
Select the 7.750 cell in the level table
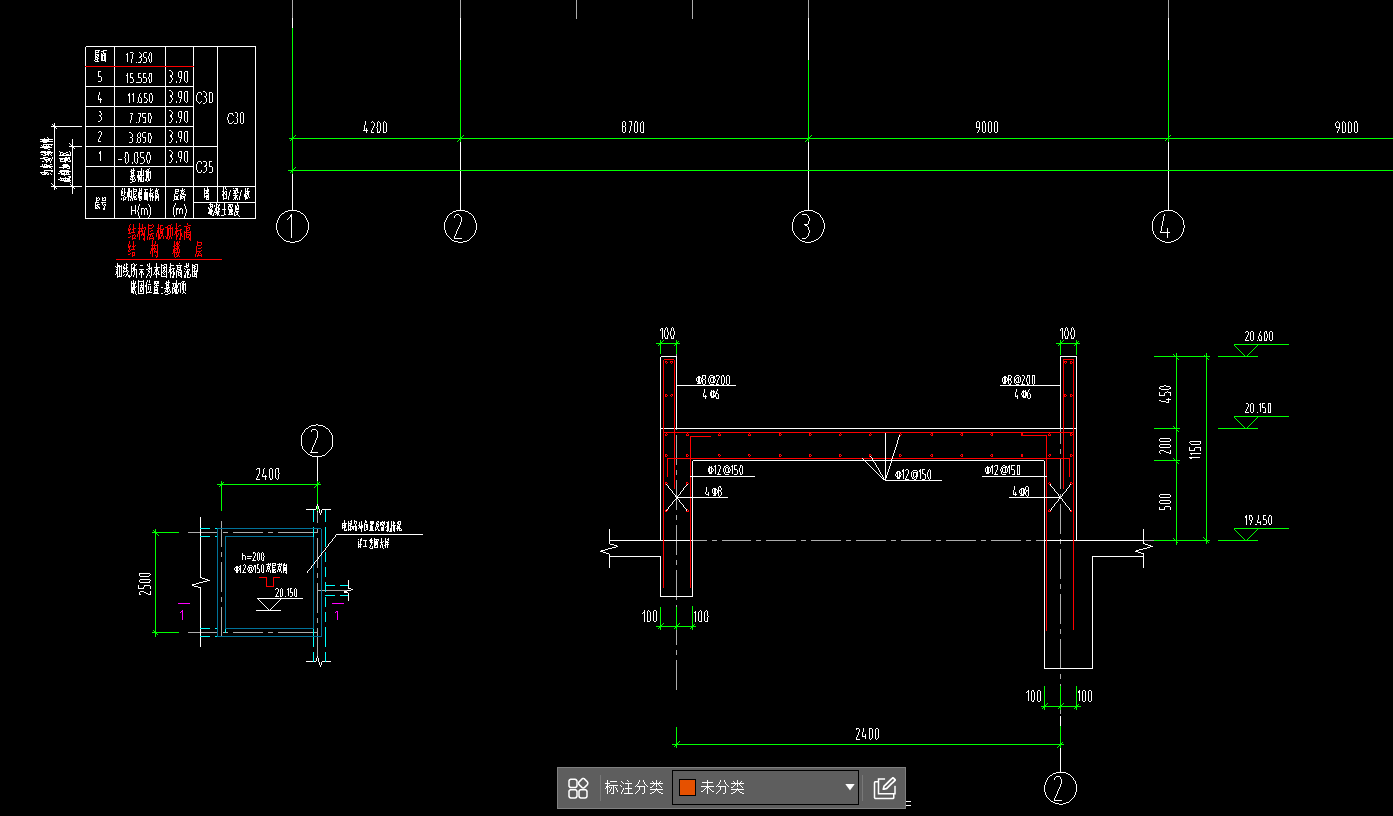point(139,117)
